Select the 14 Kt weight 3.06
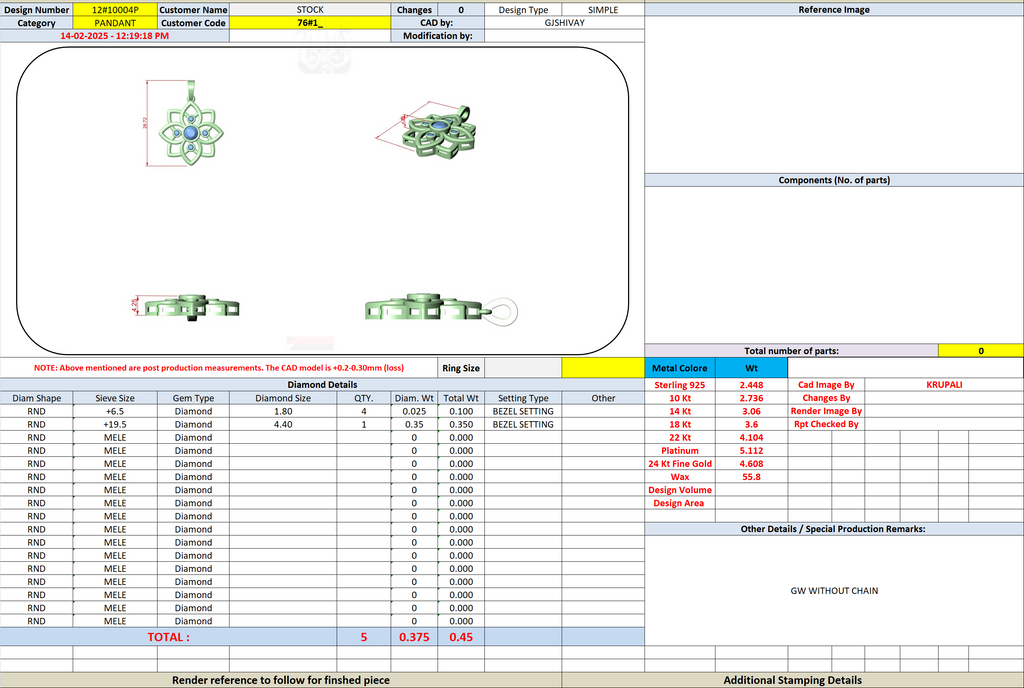The width and height of the screenshot is (1024, 688). point(751,411)
